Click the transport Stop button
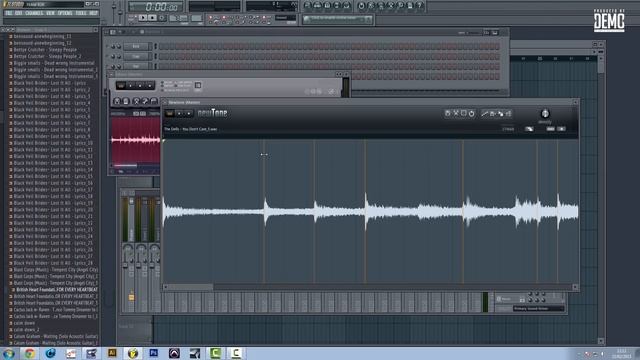The height and width of the screenshot is (360, 640). click(152, 18)
